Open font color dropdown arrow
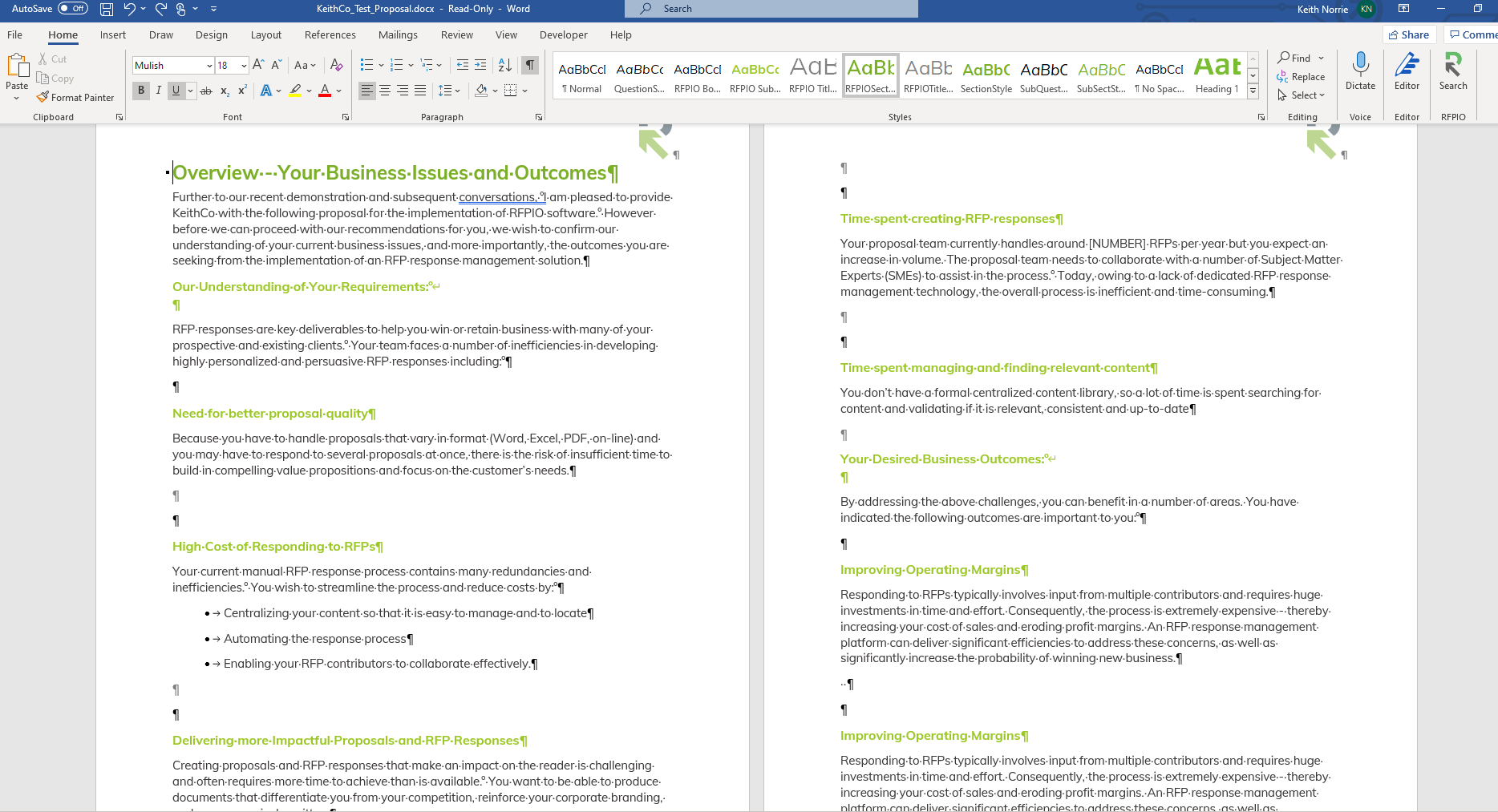The image size is (1498, 812). click(339, 91)
